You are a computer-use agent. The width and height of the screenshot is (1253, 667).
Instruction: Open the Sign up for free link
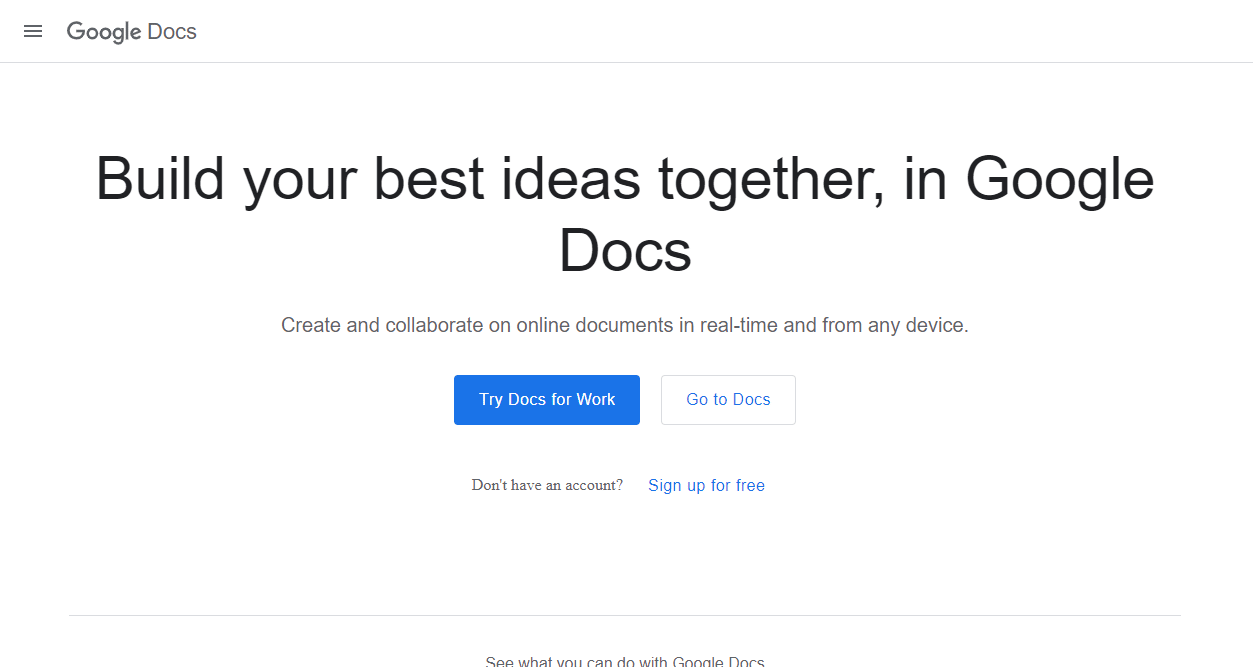pos(706,485)
